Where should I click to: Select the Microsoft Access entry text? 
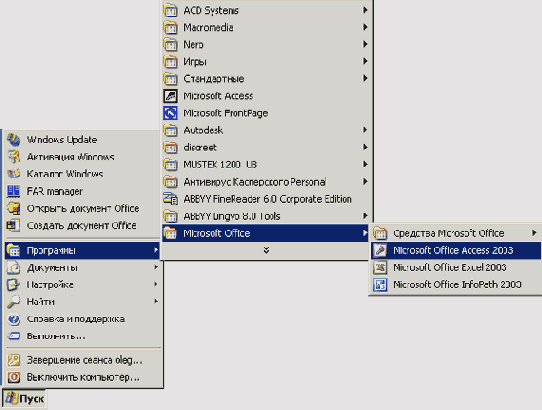pyautogui.click(x=218, y=96)
